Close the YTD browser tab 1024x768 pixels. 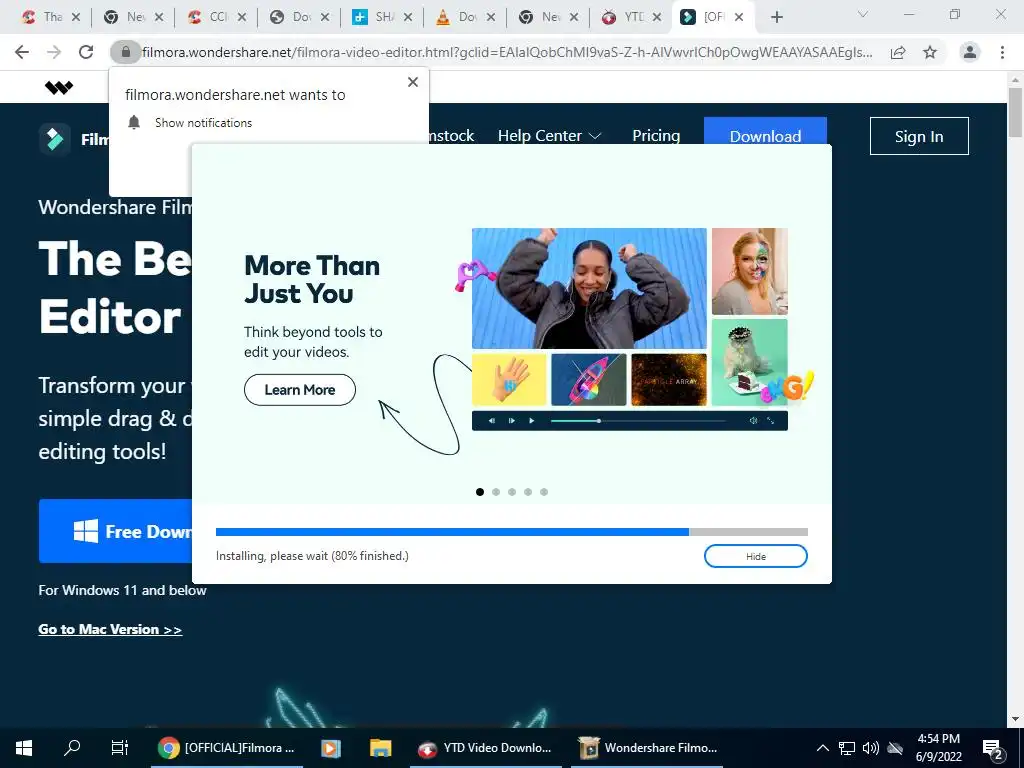pos(657,18)
